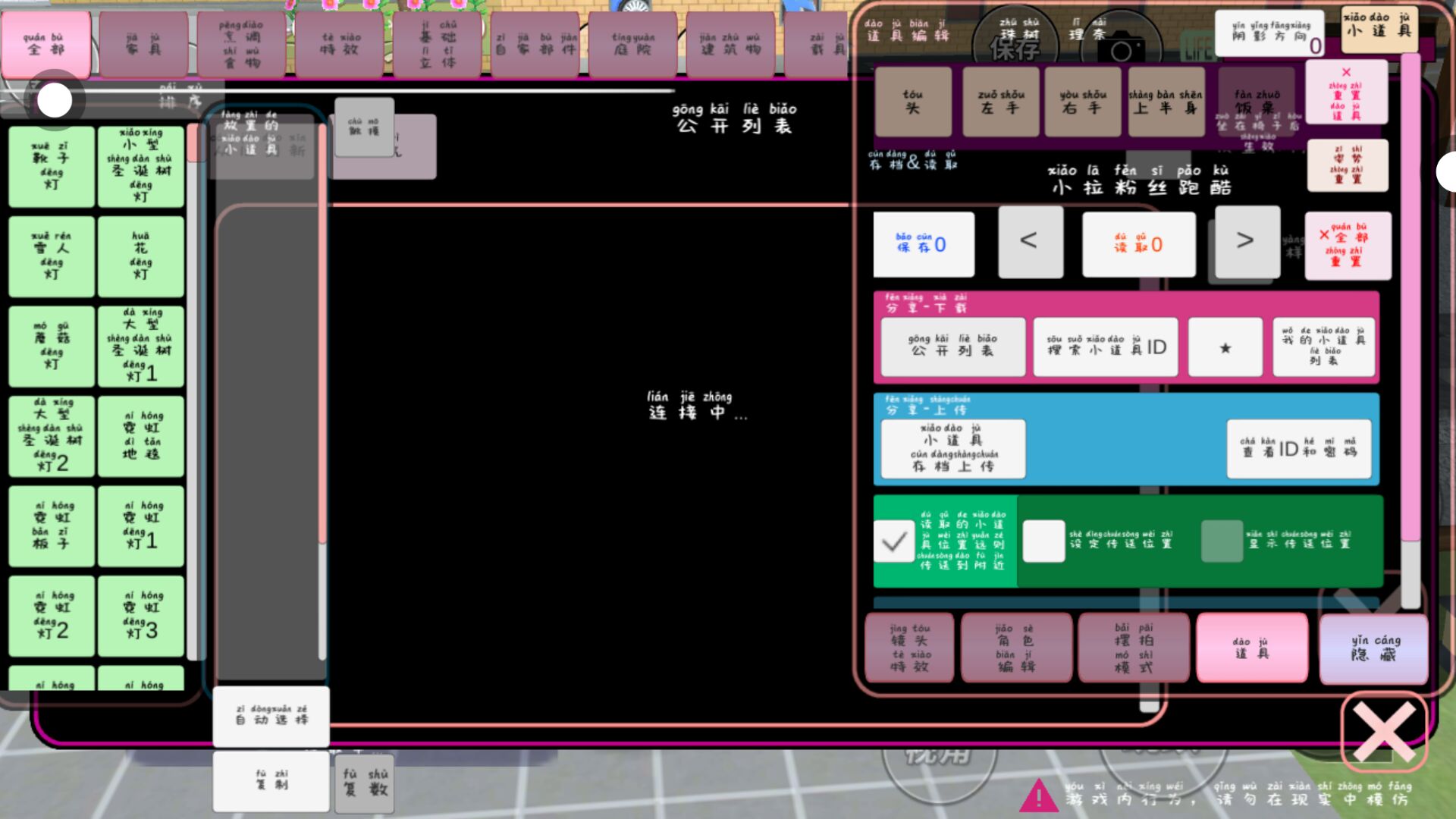Close the panel with the large X
The height and width of the screenshot is (819, 1456).
(x=1384, y=732)
